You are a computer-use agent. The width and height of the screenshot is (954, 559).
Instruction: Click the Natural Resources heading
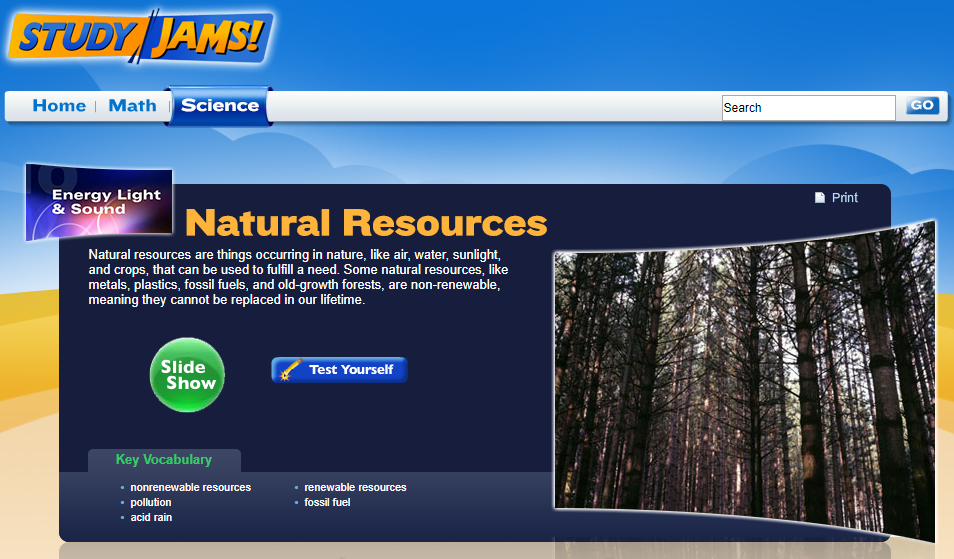click(366, 223)
